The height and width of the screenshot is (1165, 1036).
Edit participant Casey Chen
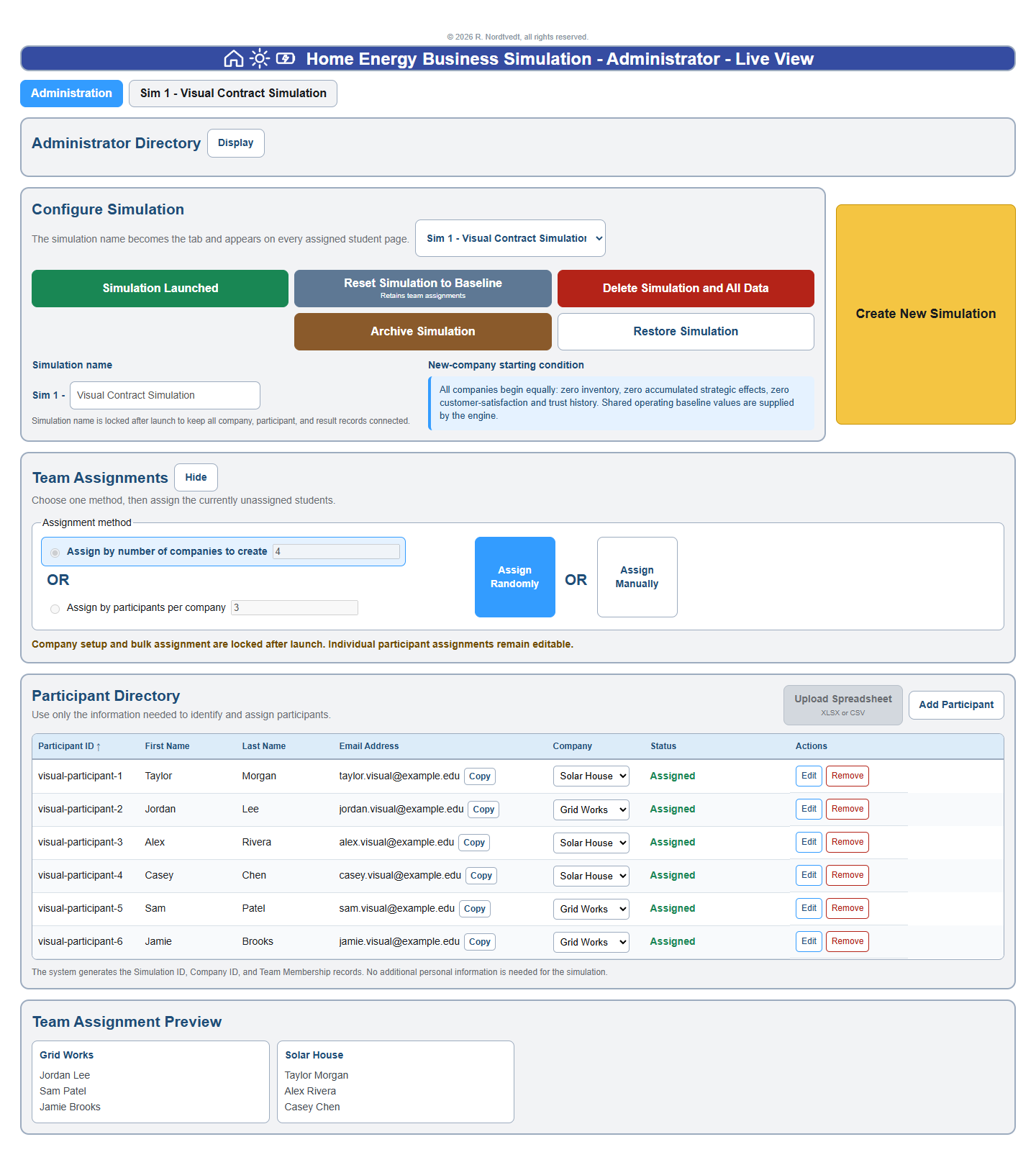point(809,875)
